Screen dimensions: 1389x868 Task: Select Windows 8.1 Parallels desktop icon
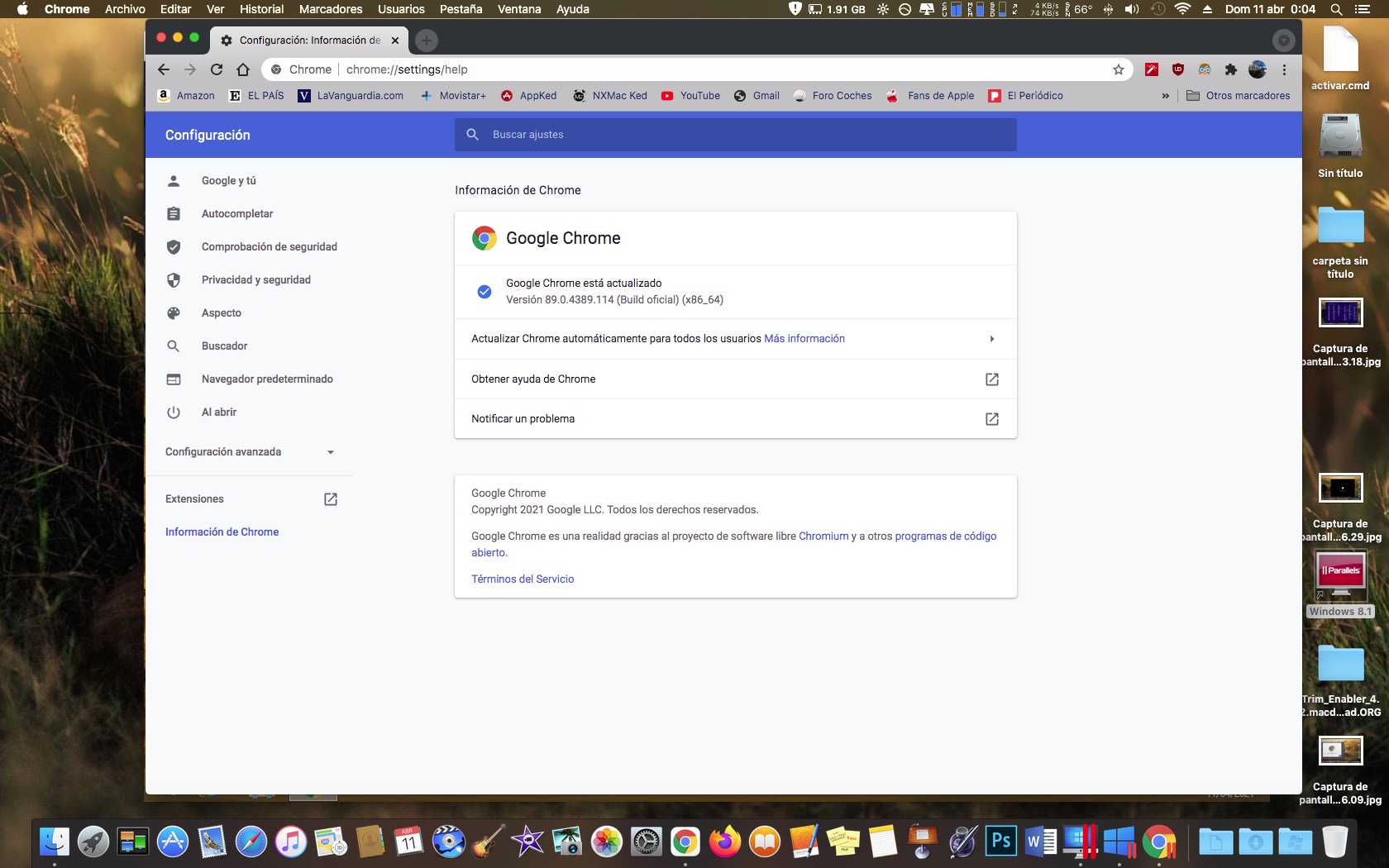pos(1340,584)
